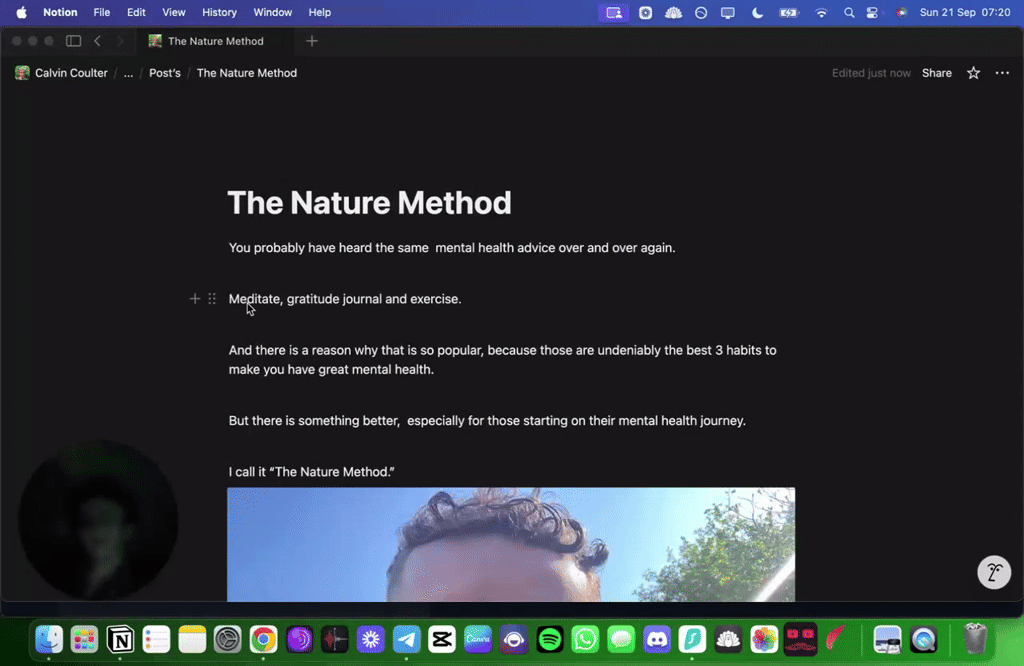
Task: Expand the collapsed breadcrumb ellipsis
Action: tap(128, 73)
